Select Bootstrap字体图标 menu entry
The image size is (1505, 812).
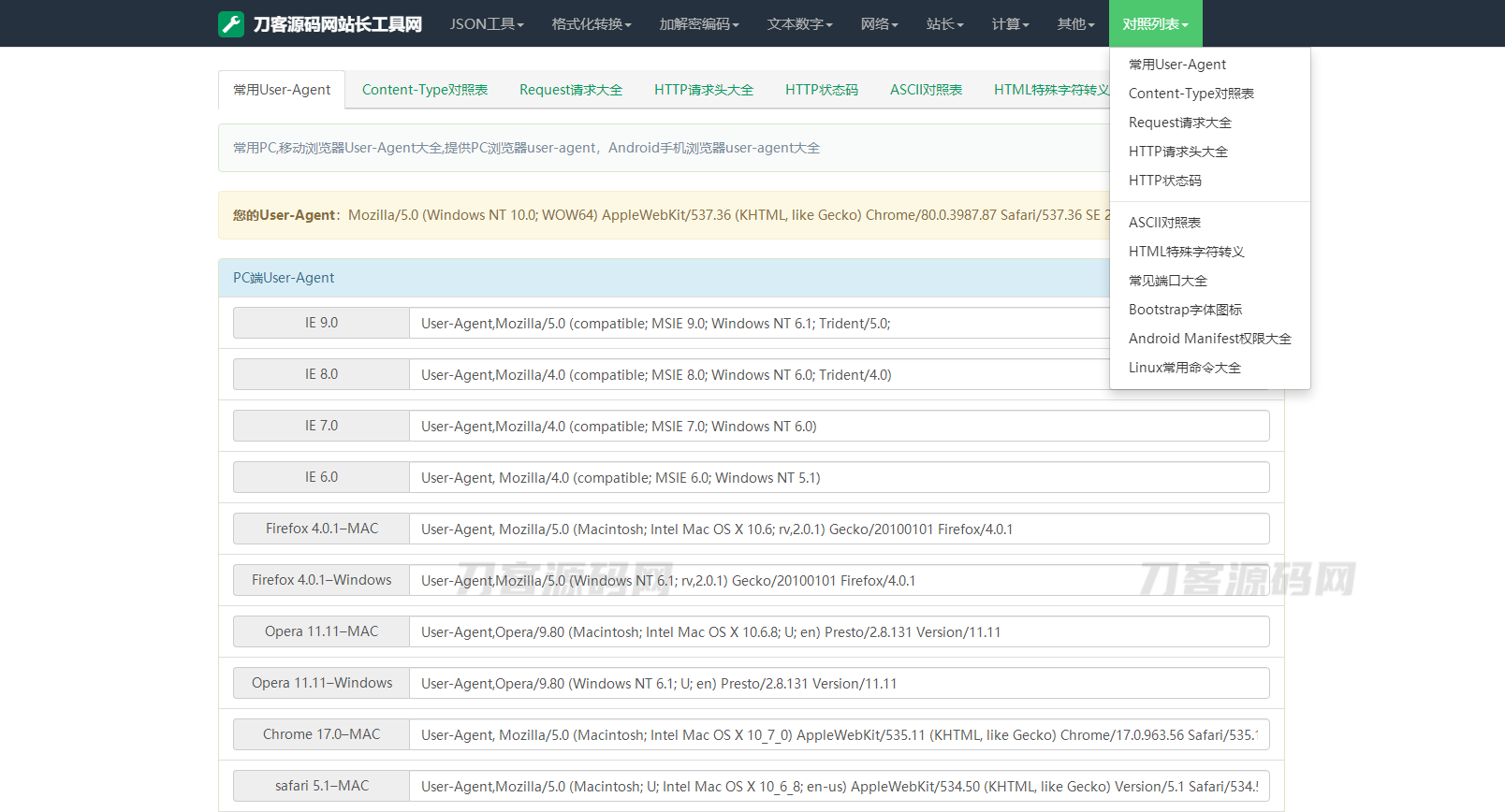[x=1185, y=310]
